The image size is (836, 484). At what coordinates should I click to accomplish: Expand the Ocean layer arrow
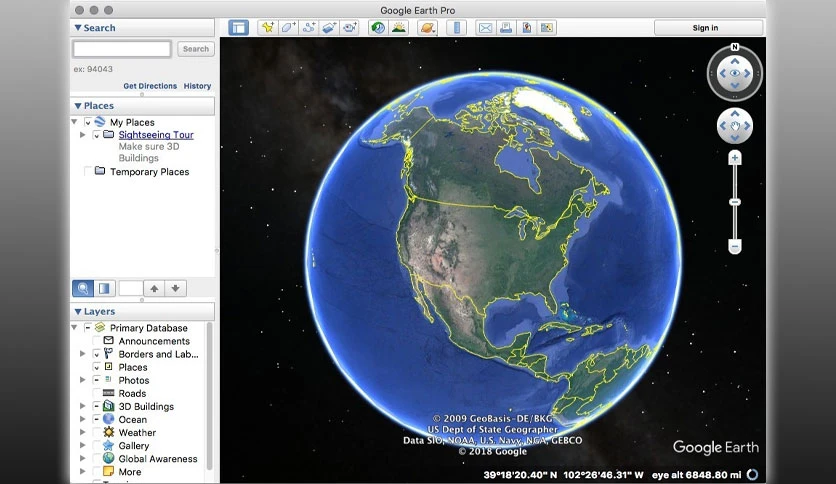pos(83,420)
